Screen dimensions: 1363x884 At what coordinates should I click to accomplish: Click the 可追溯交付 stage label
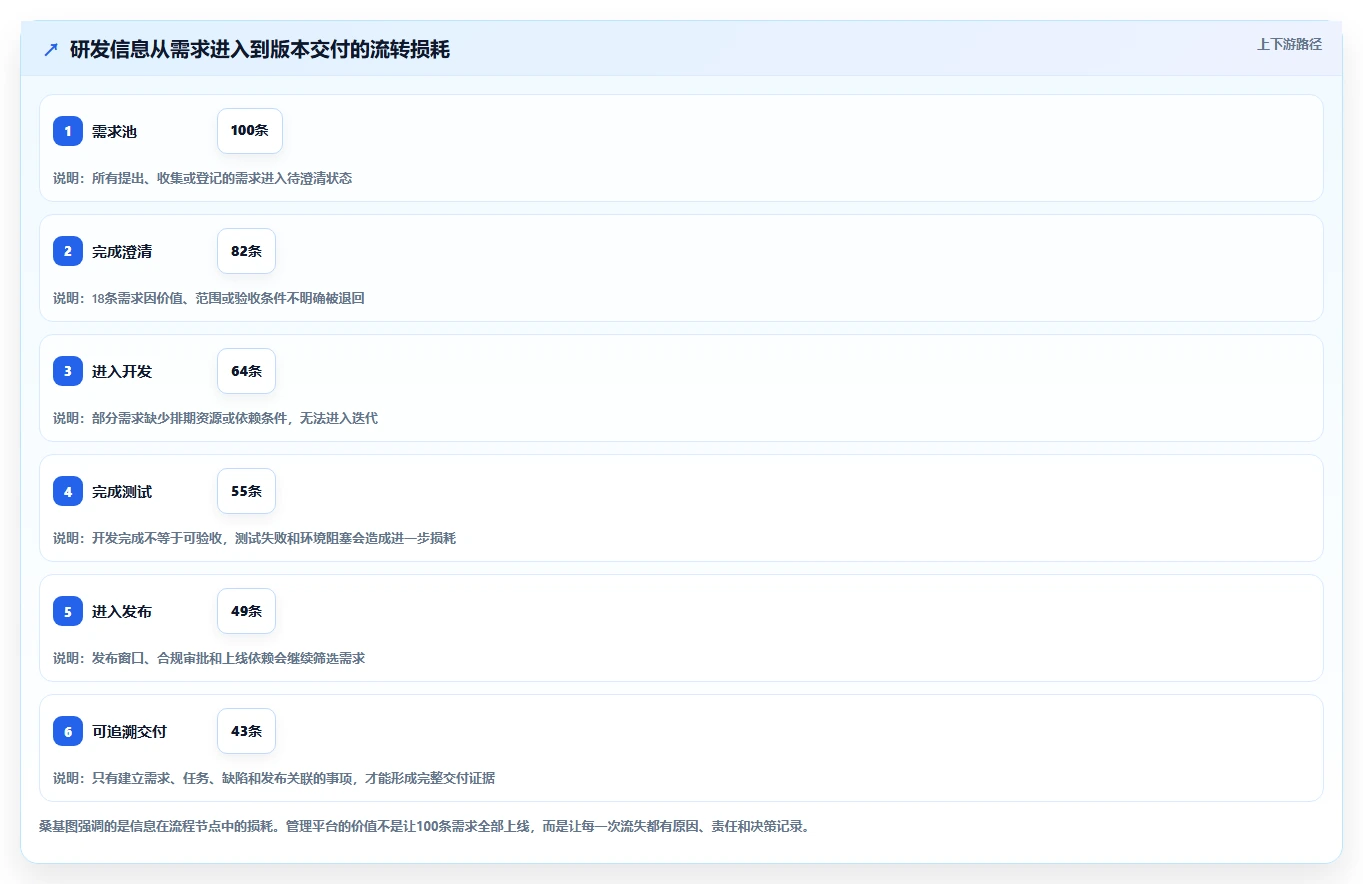129,731
